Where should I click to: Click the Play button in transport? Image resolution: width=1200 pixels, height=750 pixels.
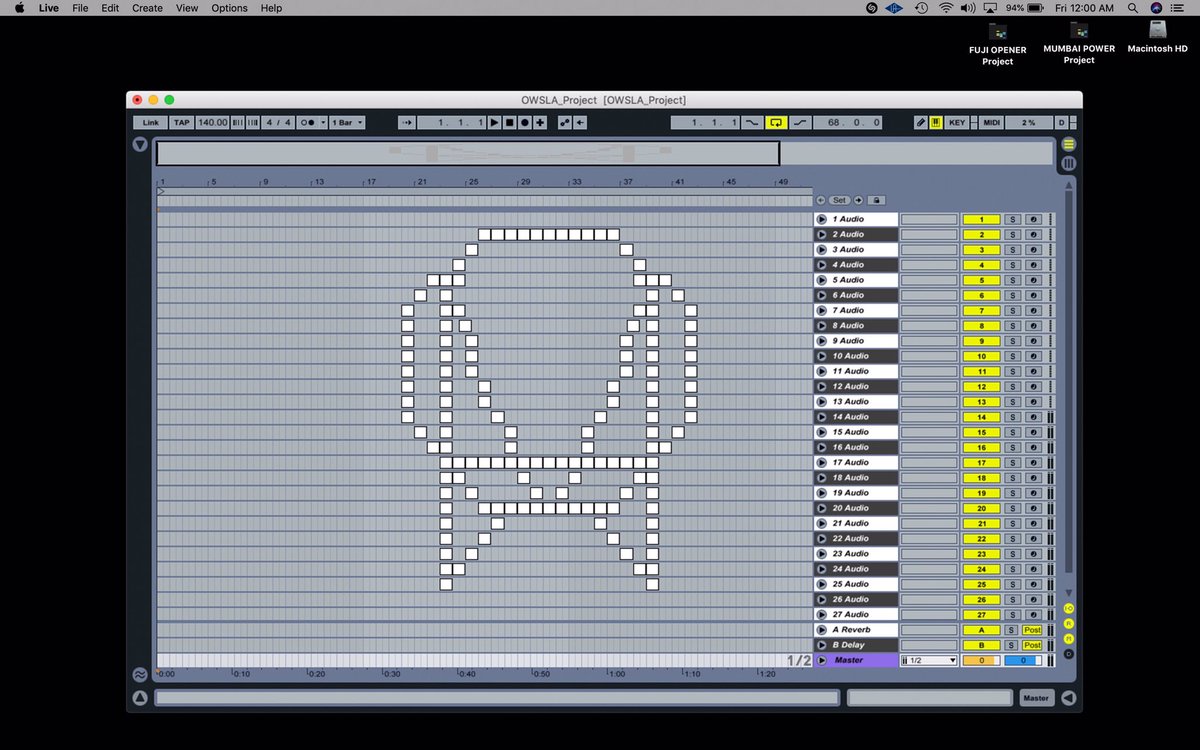click(x=495, y=122)
